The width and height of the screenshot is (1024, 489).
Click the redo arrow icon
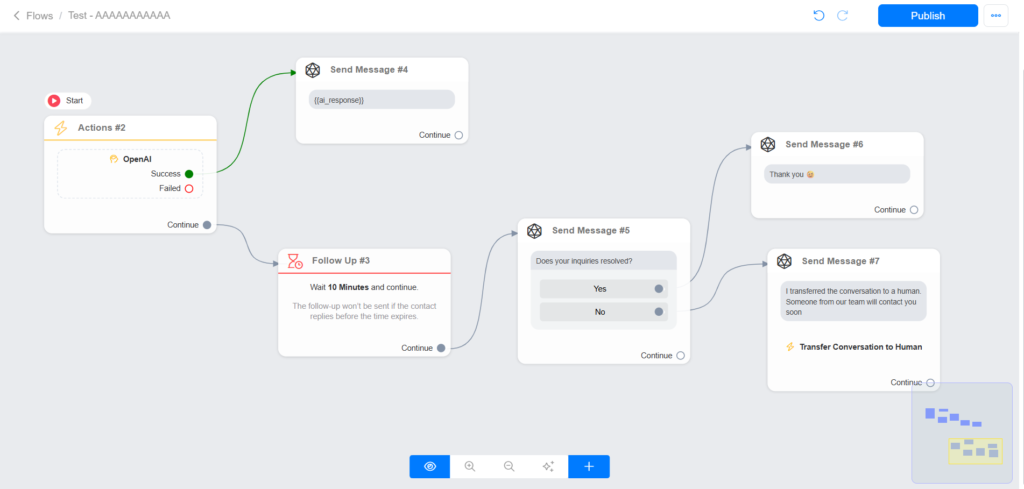click(843, 16)
